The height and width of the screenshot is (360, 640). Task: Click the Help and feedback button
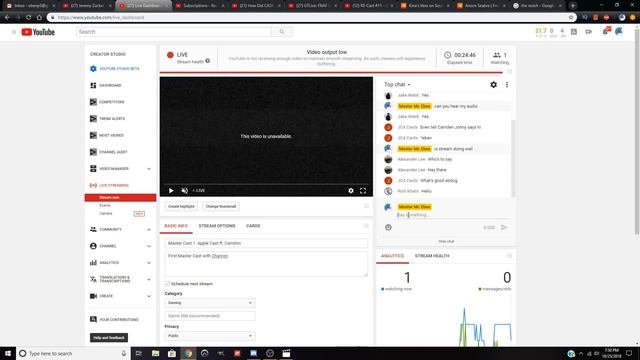109,338
